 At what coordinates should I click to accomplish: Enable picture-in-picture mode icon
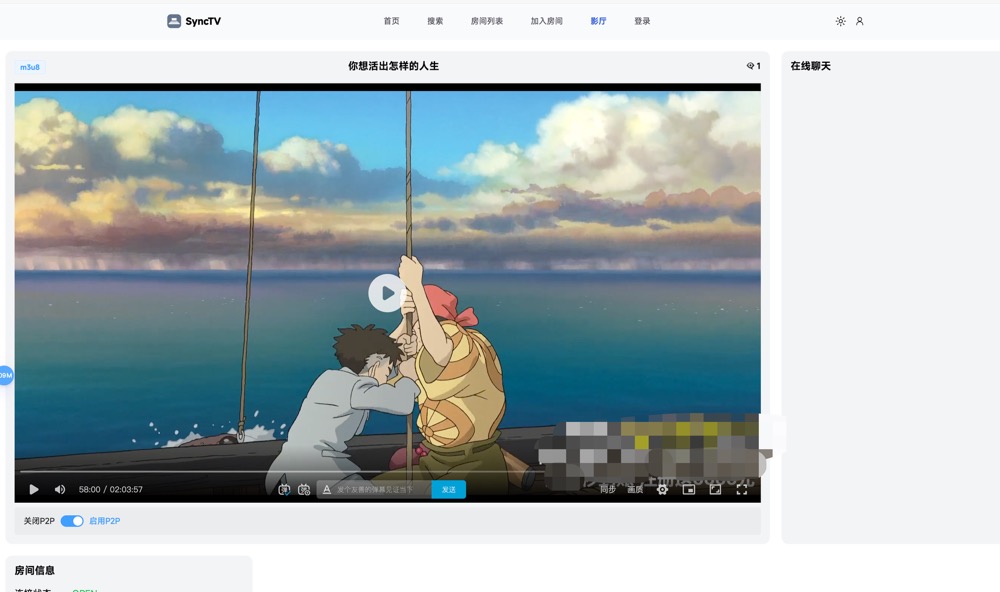pos(689,490)
